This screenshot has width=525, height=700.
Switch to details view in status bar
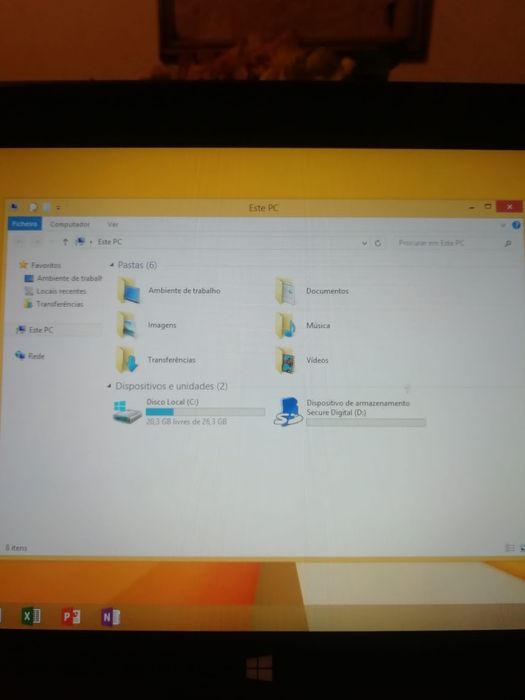click(x=509, y=548)
